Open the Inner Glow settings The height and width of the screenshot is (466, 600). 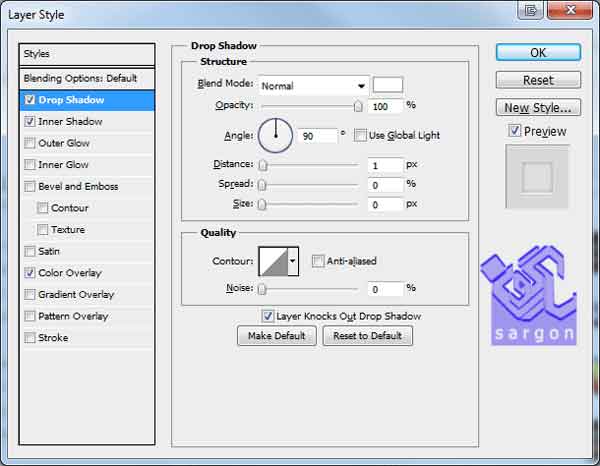(64, 165)
